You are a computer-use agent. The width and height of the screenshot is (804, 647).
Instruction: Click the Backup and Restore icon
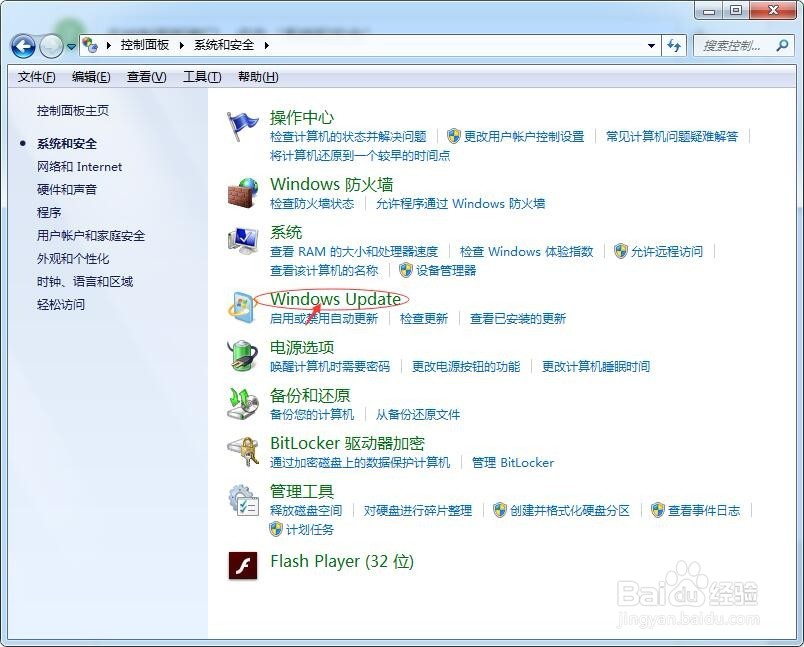pos(243,403)
